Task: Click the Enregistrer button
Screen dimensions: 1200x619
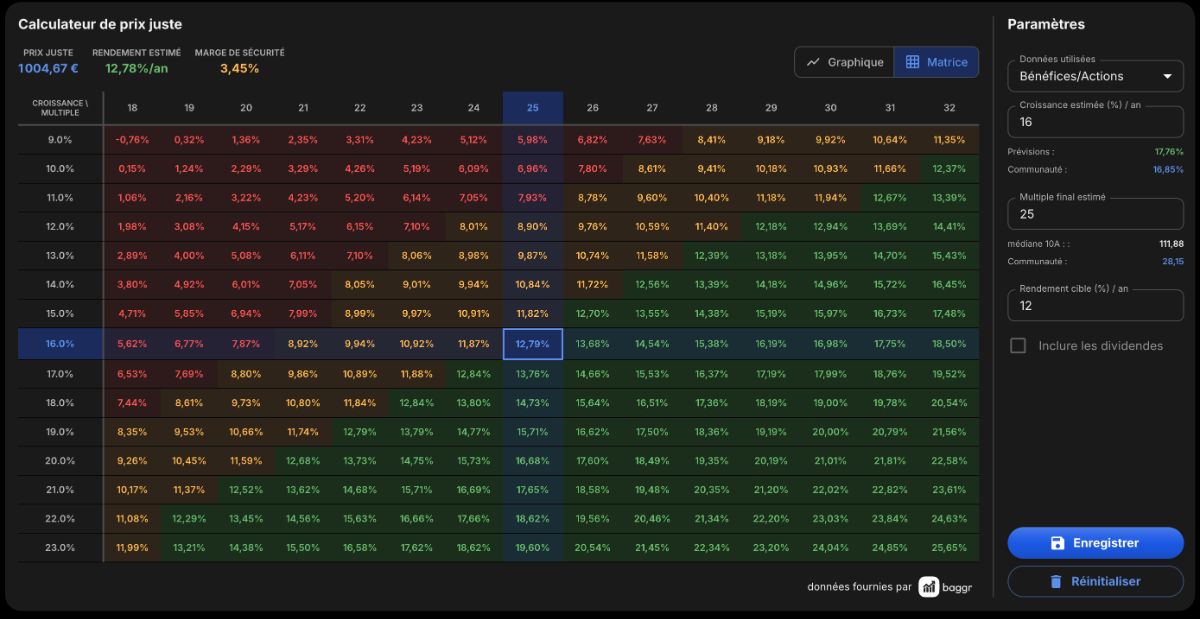Action: pos(1095,543)
